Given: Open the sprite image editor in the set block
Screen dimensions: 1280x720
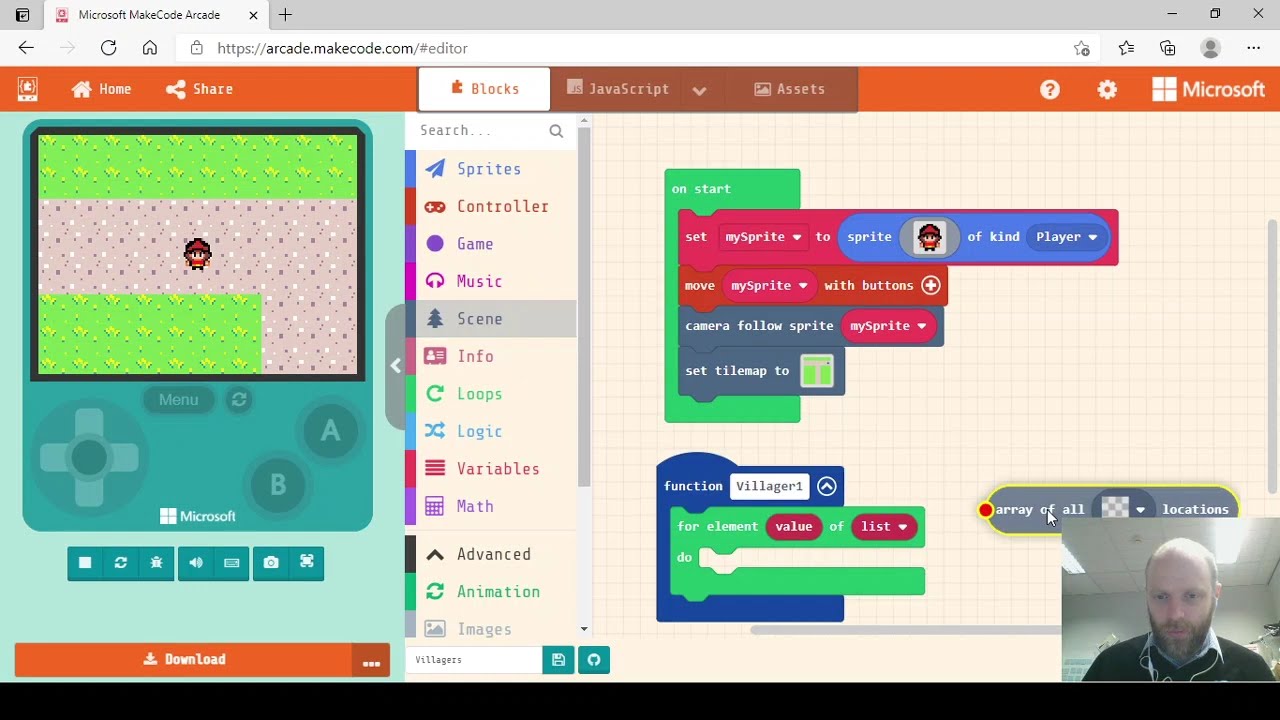Looking at the screenshot, I should (929, 237).
